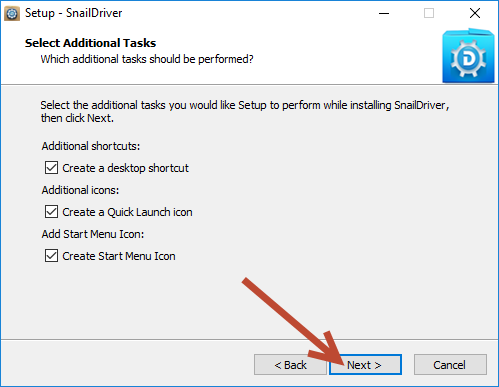Disable the Create Start Menu Icon checkbox

pos(51,256)
